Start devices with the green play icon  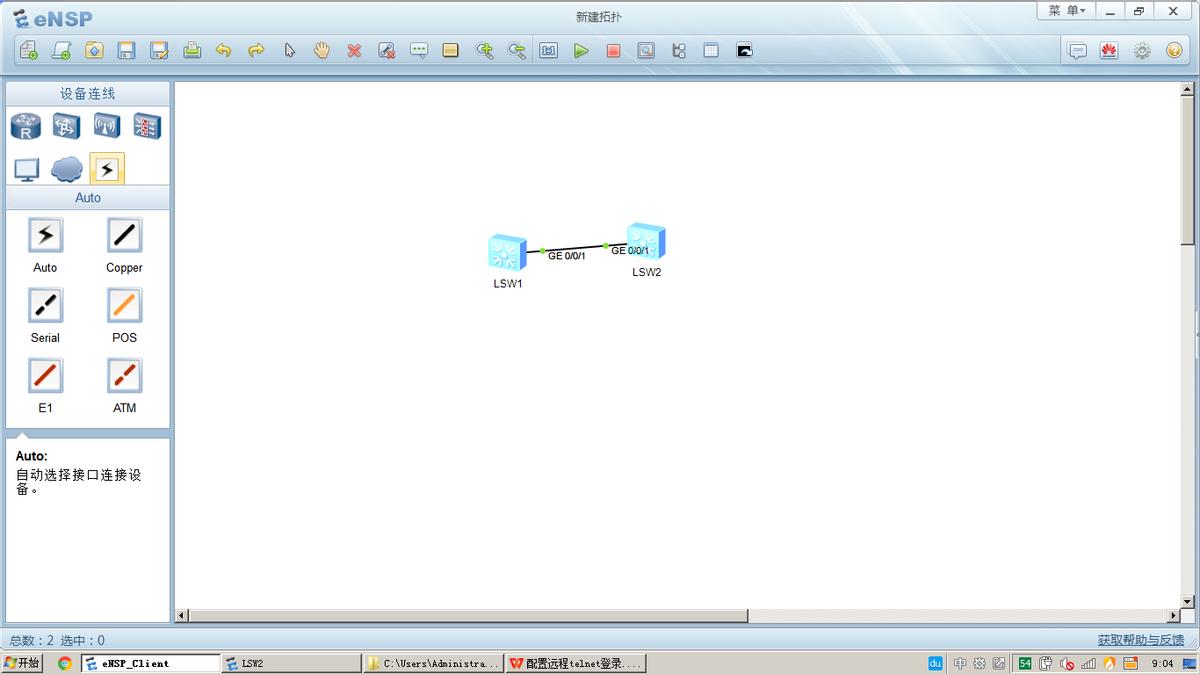(x=582, y=50)
